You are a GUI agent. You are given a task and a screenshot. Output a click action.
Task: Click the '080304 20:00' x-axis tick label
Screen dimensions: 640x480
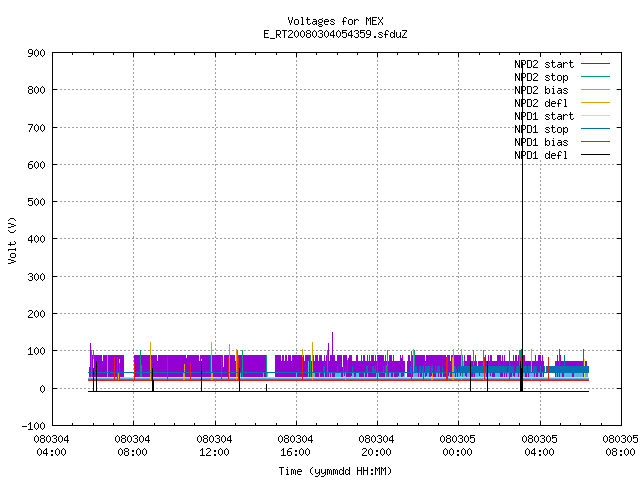coord(376,446)
